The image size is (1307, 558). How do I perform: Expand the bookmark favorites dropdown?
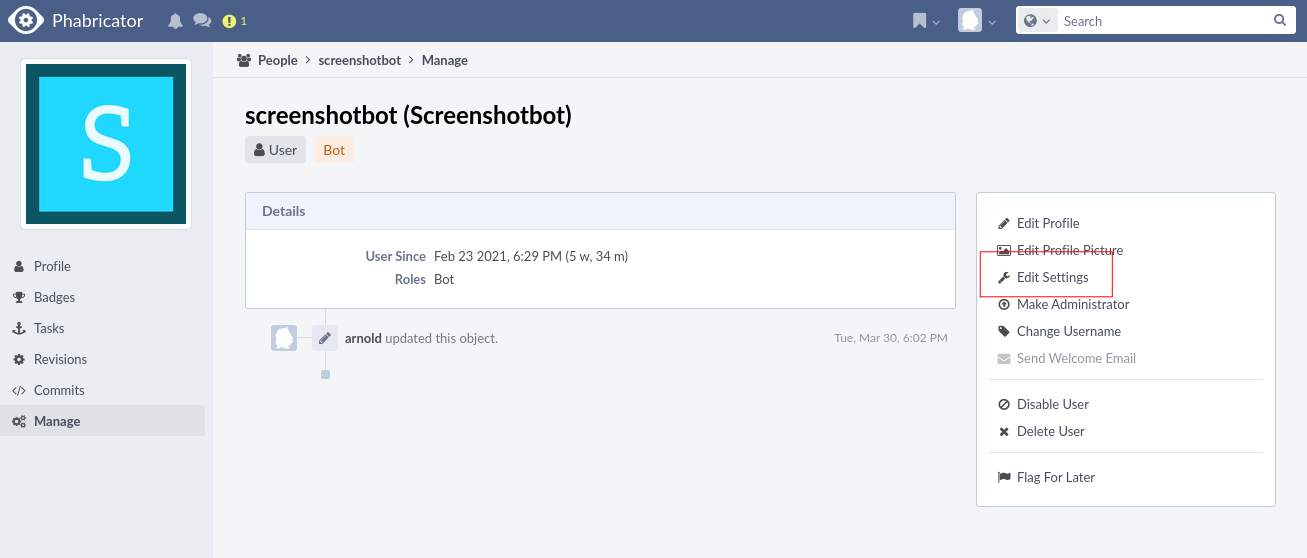[926, 21]
